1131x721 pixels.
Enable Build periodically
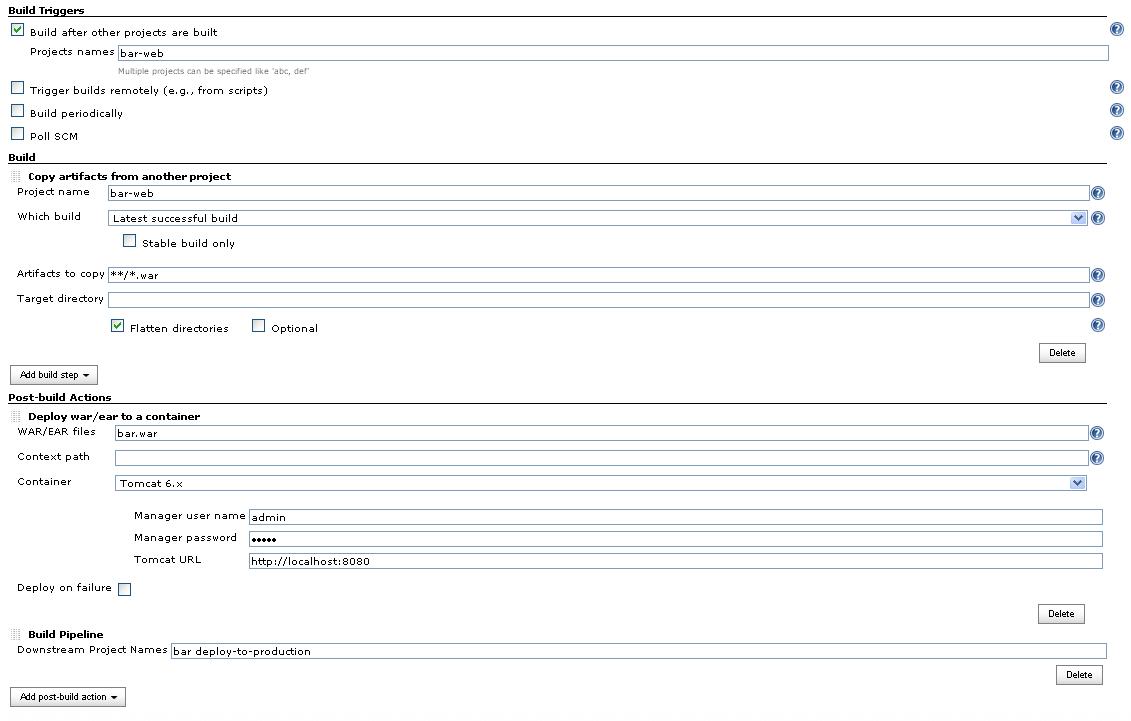coord(17,111)
